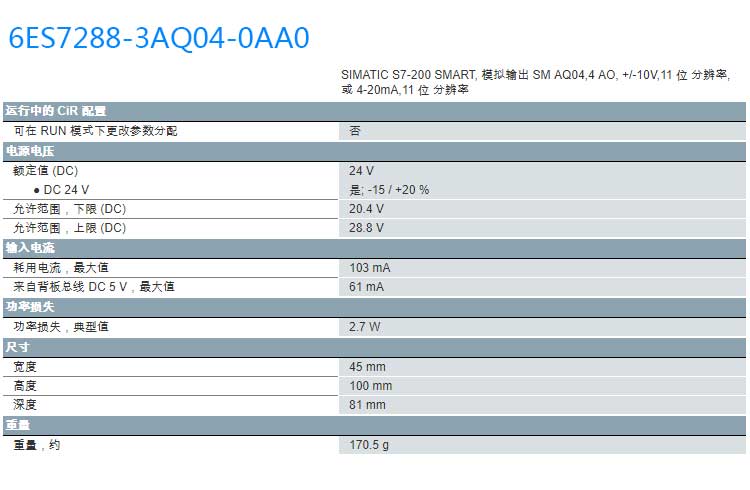Click the value 是; -15 / +20 %
The height and width of the screenshot is (490, 750).
pyautogui.click(x=389, y=190)
